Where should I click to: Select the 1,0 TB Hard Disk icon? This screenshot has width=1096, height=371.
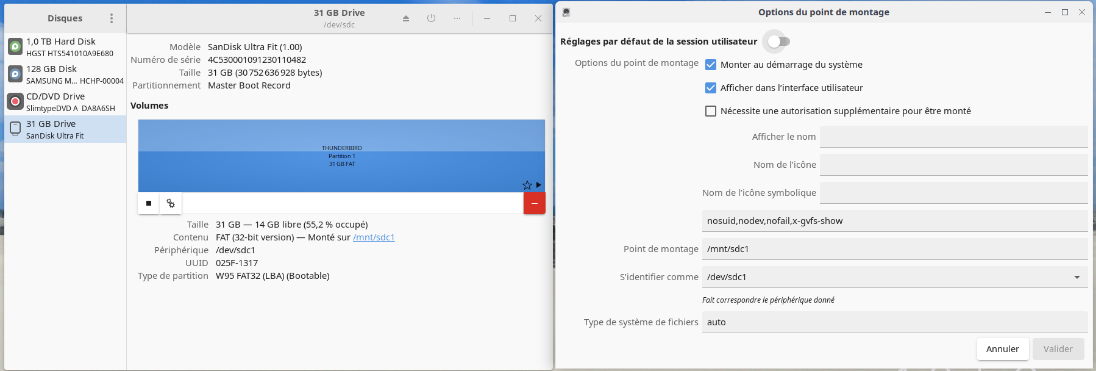pos(15,47)
